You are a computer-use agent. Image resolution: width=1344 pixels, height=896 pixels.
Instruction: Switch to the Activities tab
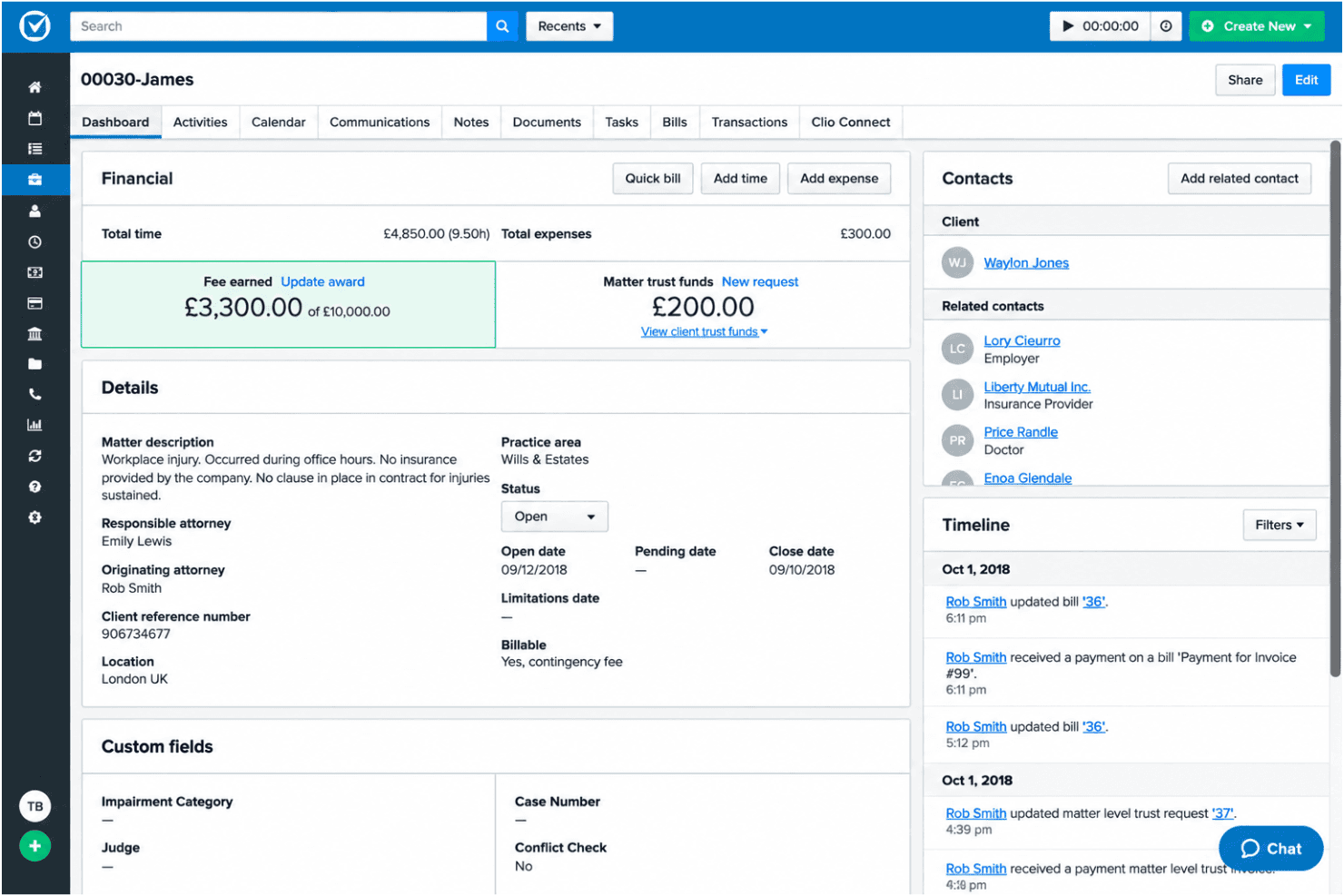pyautogui.click(x=200, y=123)
